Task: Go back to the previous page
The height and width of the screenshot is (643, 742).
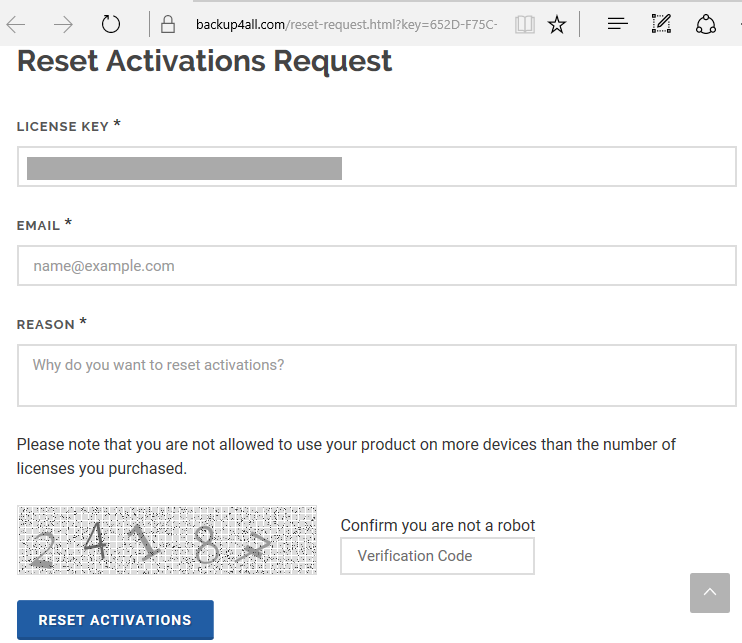Action: click(x=16, y=24)
